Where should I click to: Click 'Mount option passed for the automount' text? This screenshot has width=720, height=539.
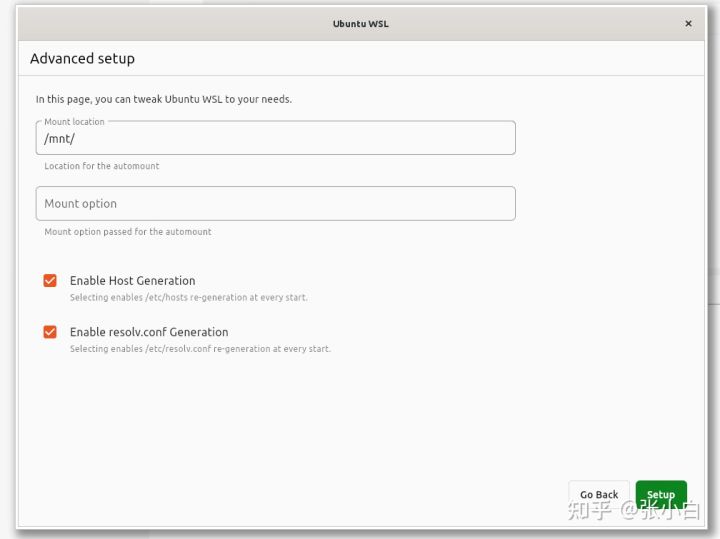click(x=128, y=231)
